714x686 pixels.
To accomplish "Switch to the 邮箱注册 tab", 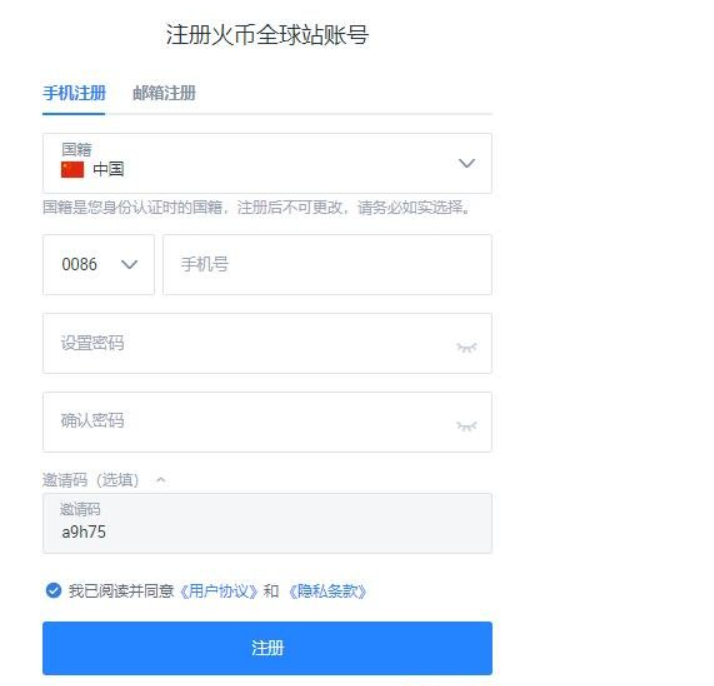I will pyautogui.click(x=164, y=94).
